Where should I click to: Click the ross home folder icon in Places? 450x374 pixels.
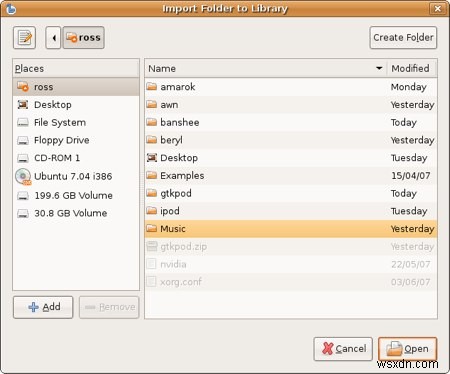[x=23, y=87]
